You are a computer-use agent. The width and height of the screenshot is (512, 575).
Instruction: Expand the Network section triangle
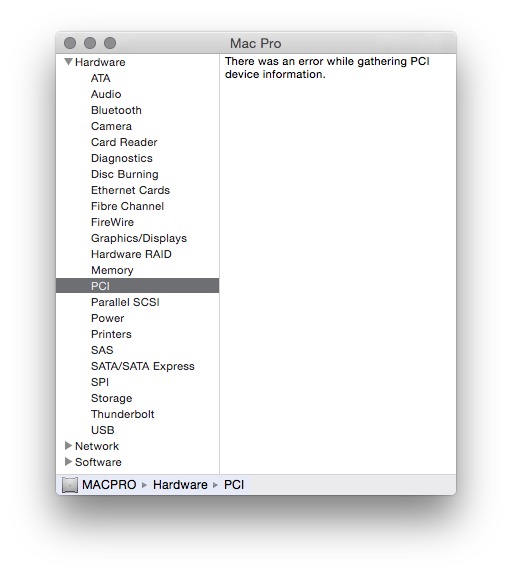tap(68, 446)
